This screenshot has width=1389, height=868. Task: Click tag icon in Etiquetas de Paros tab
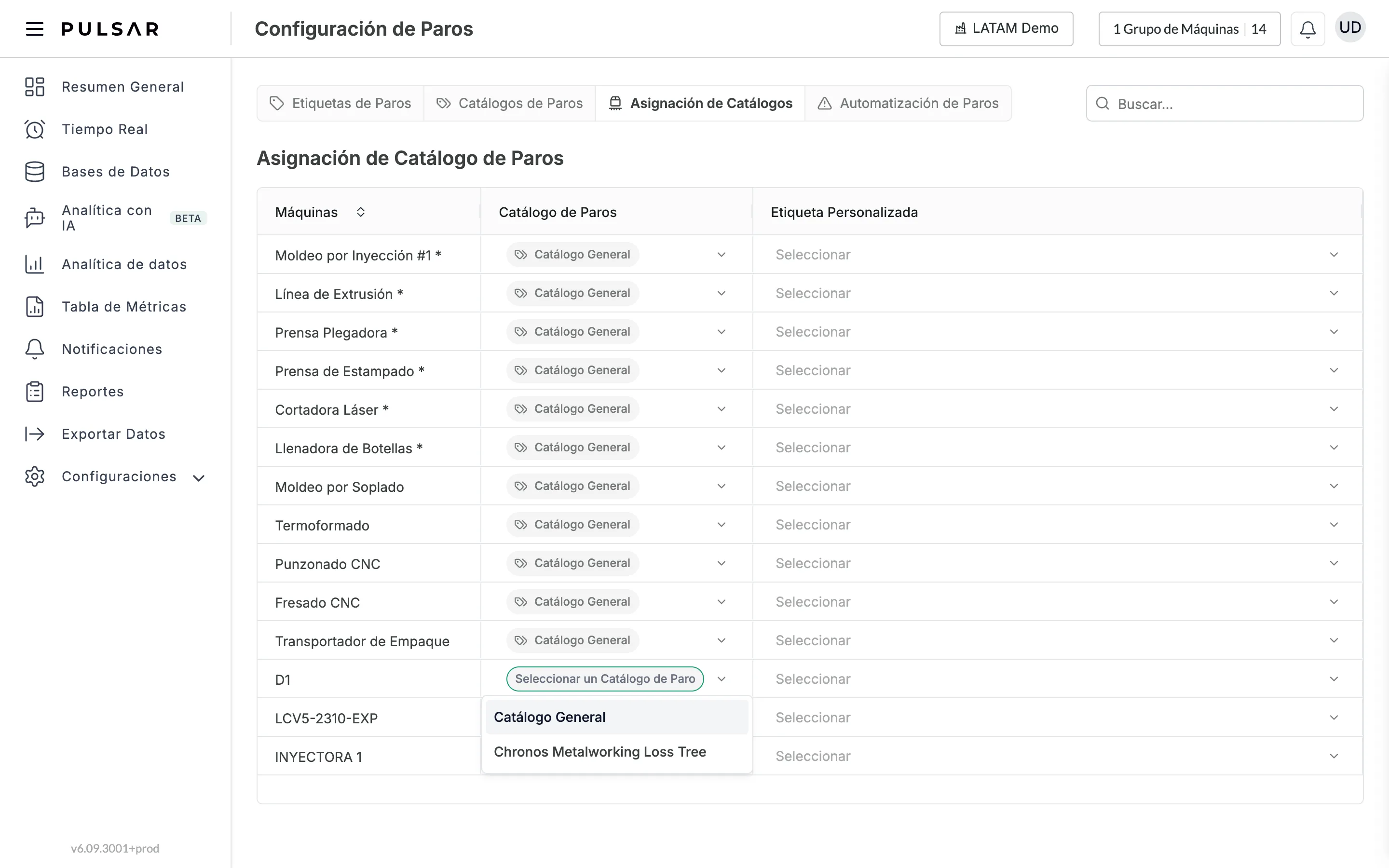277,103
